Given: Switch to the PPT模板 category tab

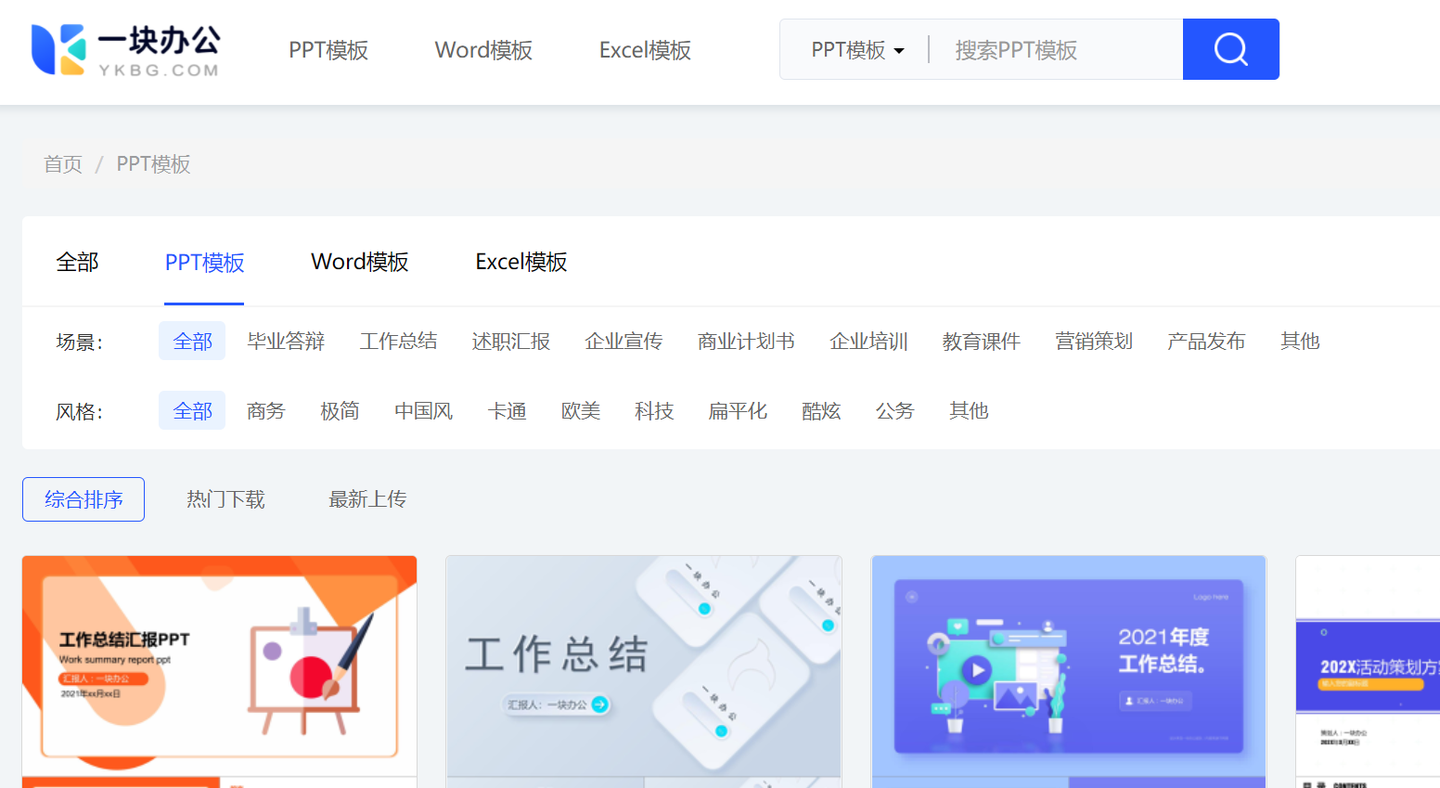Looking at the screenshot, I should 204,262.
